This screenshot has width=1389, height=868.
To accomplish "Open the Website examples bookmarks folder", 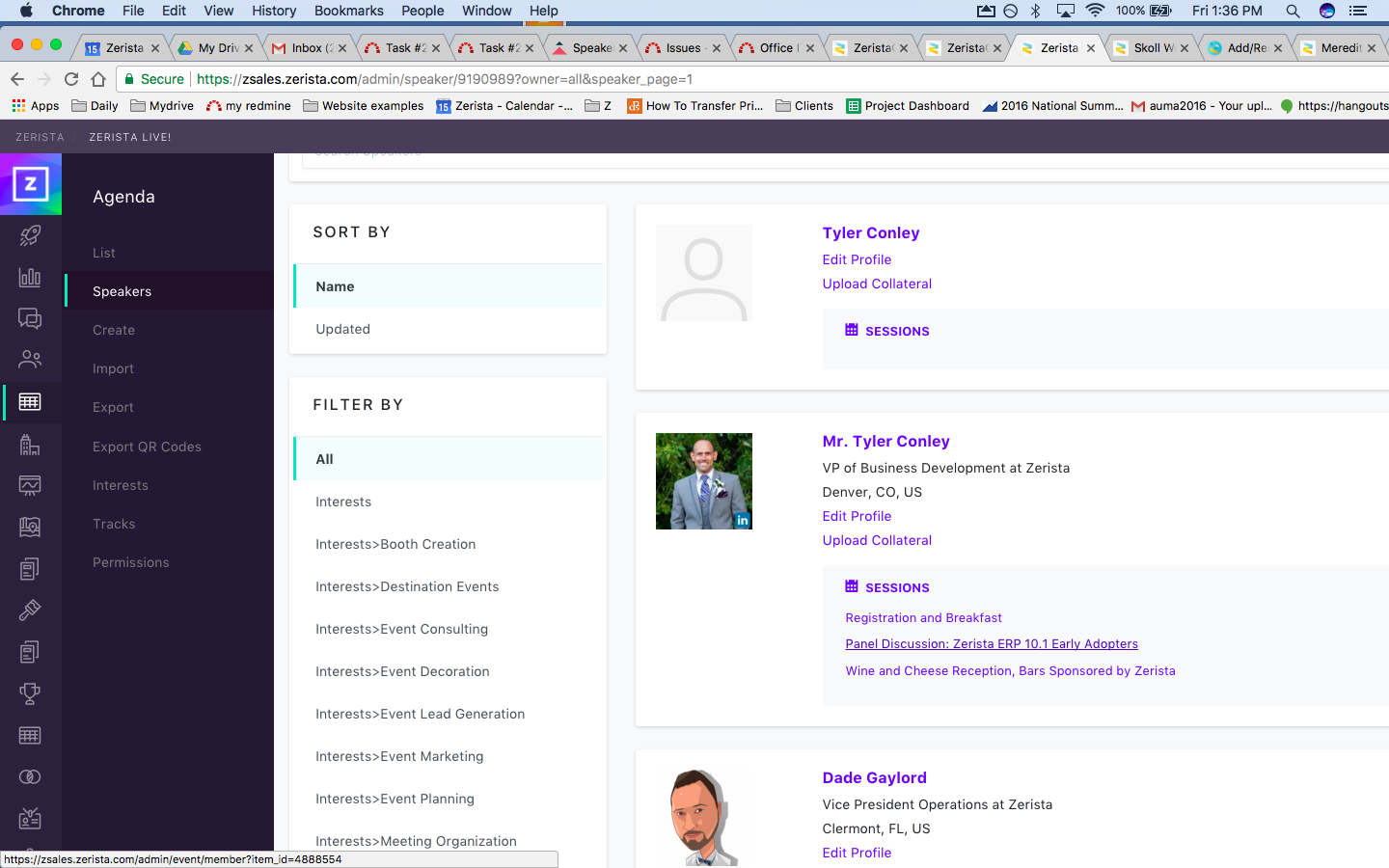I will coord(364,106).
